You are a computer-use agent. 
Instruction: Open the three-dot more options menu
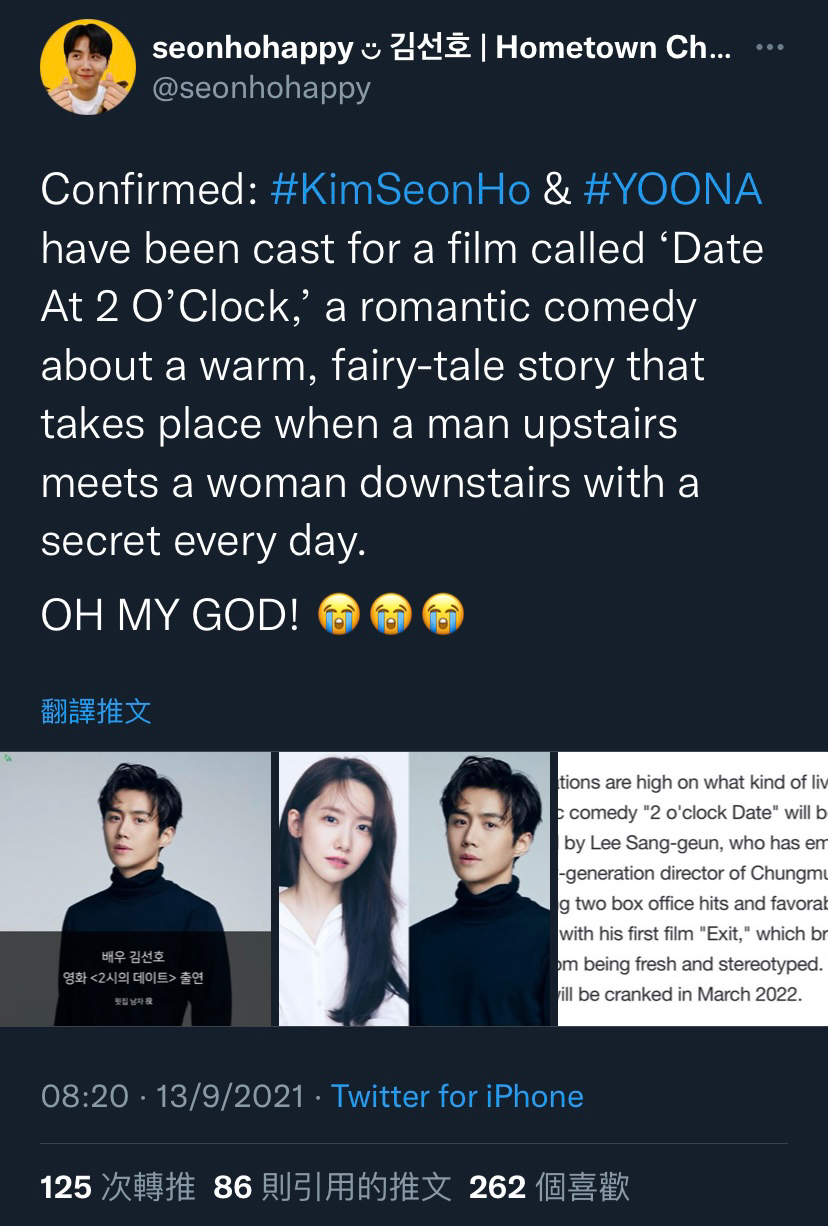pyautogui.click(x=769, y=48)
